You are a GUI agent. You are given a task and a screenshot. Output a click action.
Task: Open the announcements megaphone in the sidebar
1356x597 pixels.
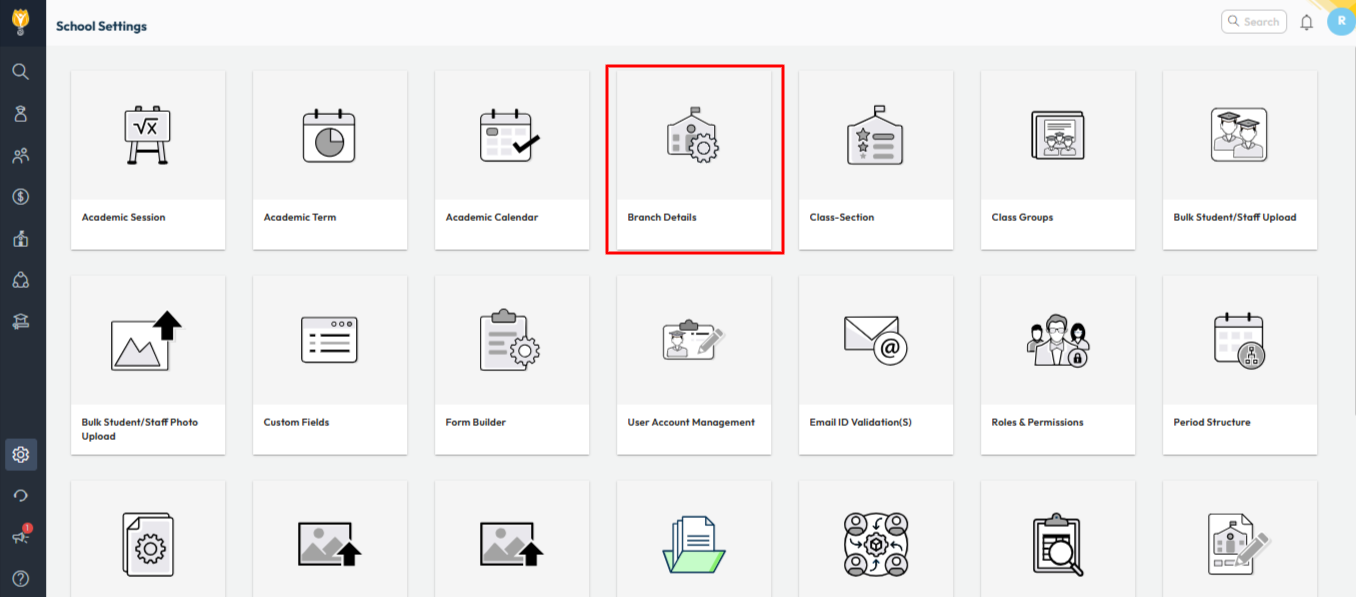[x=21, y=537]
